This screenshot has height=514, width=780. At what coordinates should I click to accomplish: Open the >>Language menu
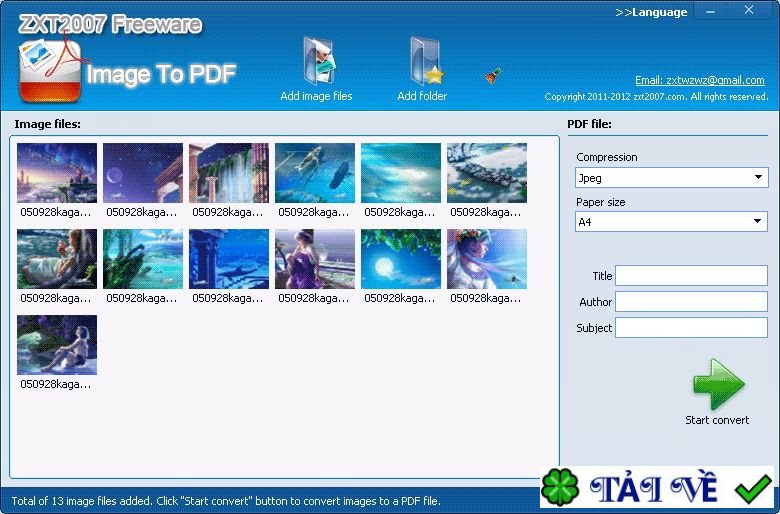coord(651,12)
